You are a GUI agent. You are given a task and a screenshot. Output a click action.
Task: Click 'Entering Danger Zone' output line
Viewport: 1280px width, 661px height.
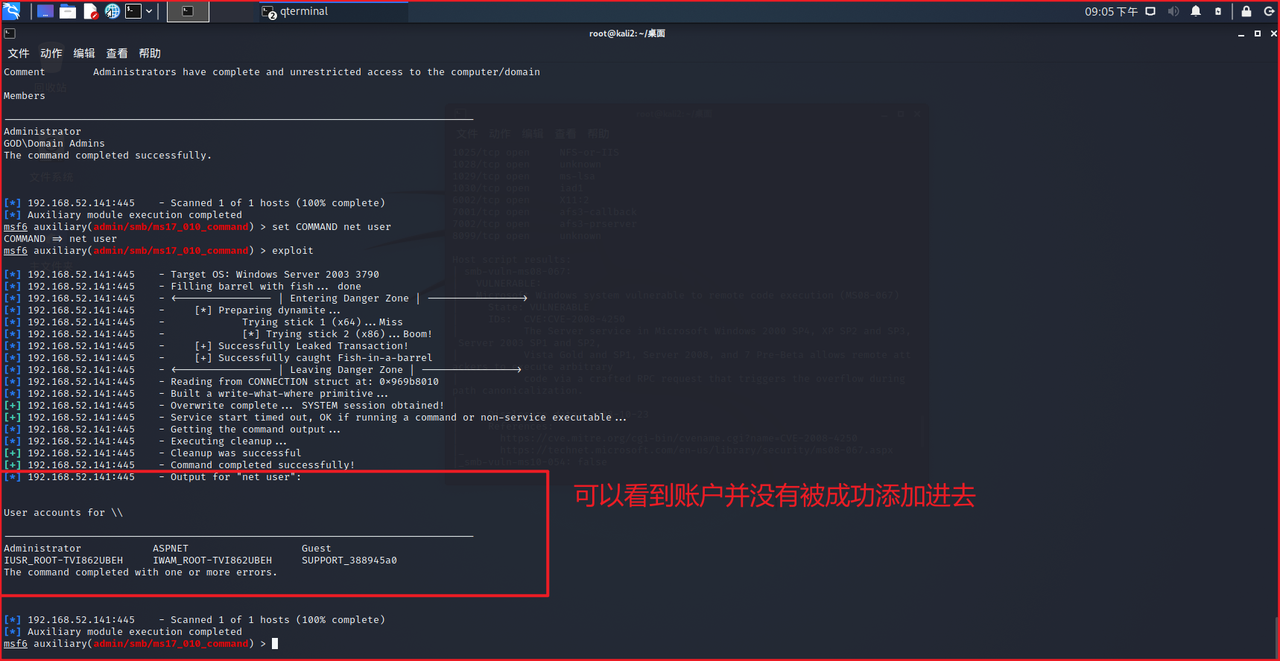pyautogui.click(x=349, y=298)
